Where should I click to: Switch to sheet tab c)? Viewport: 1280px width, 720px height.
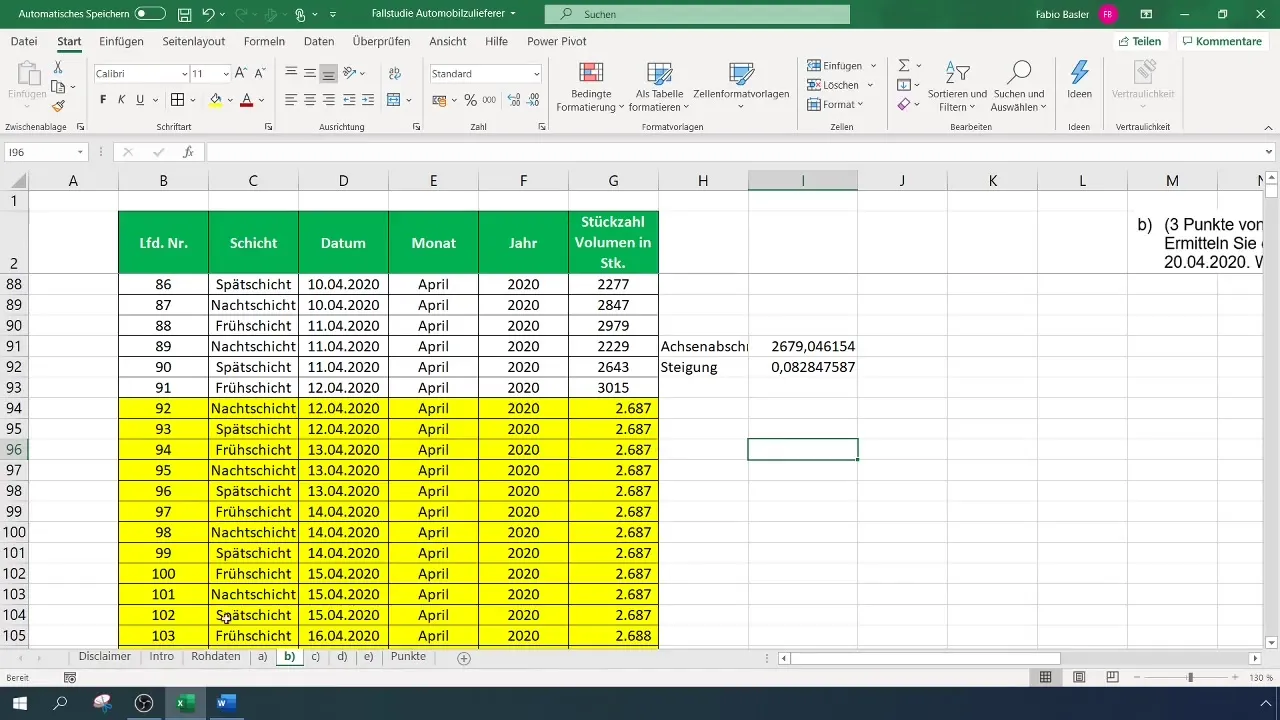click(315, 657)
